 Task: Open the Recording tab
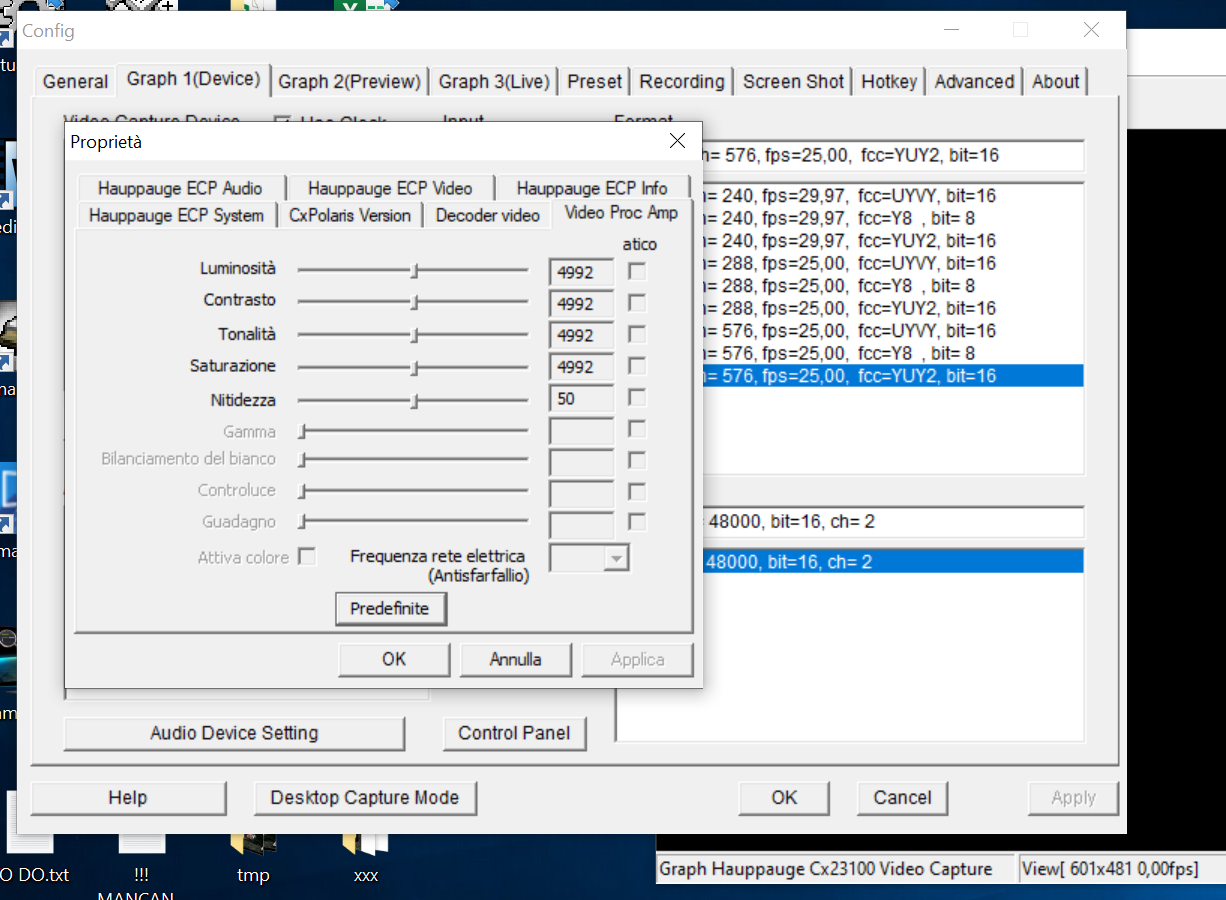[682, 82]
